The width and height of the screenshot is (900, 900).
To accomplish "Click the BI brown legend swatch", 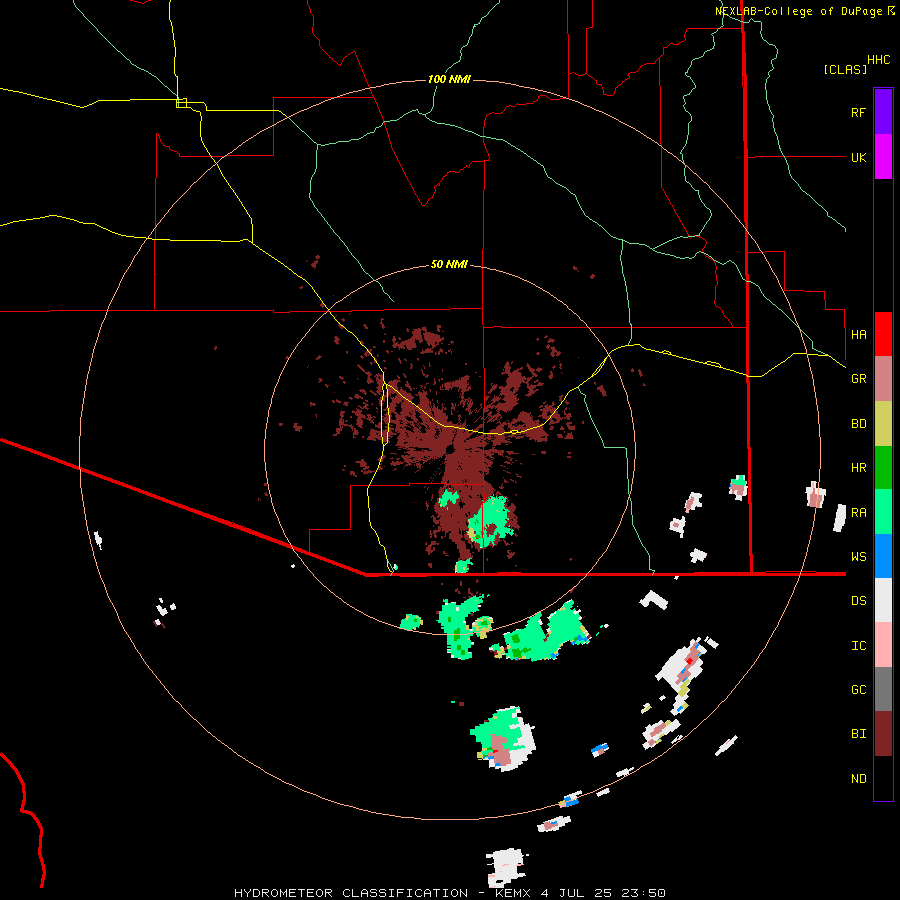I will [883, 734].
